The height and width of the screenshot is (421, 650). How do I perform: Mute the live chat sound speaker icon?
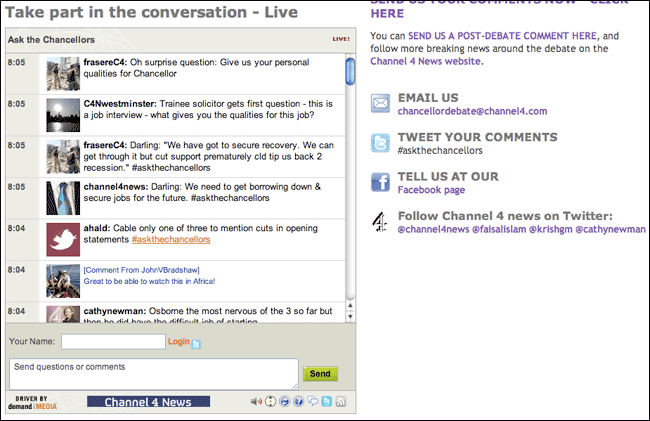pos(256,401)
